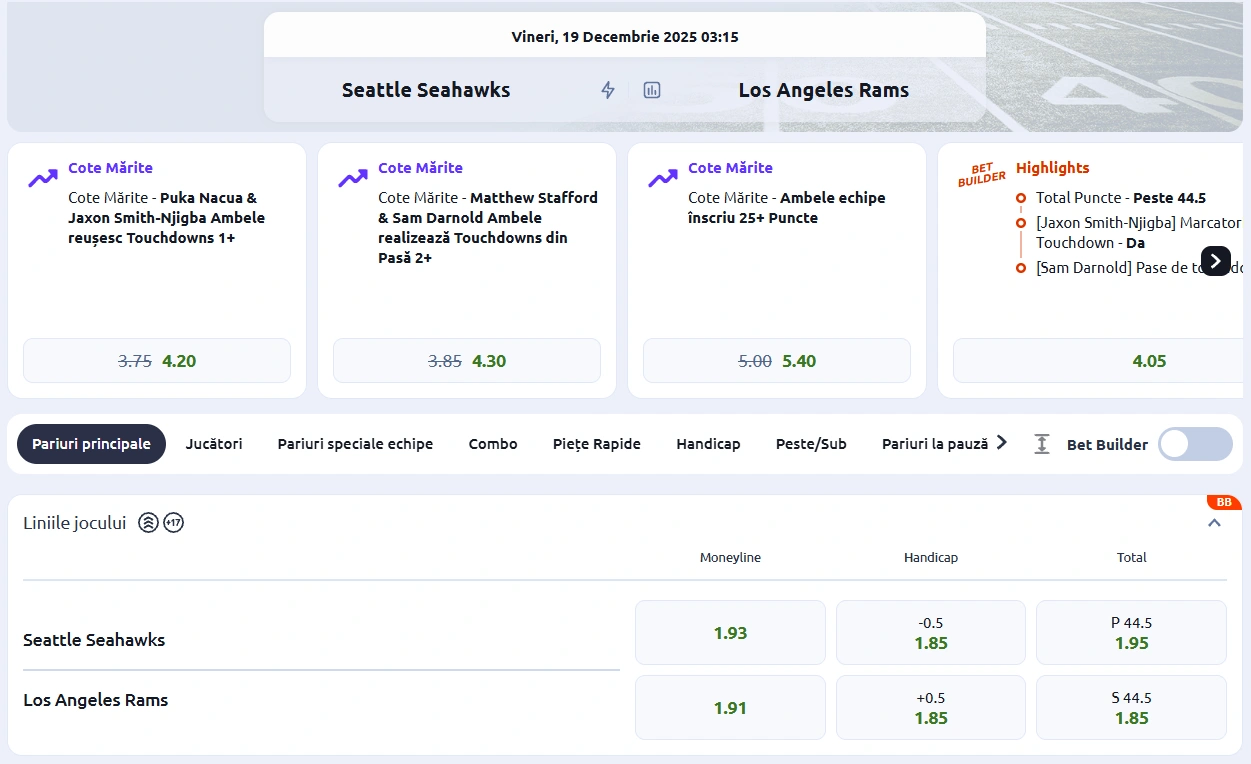The image size is (1251, 764).
Task: Add the 4.30 boosted odds for Stafford & Darnold
Action: (466, 361)
